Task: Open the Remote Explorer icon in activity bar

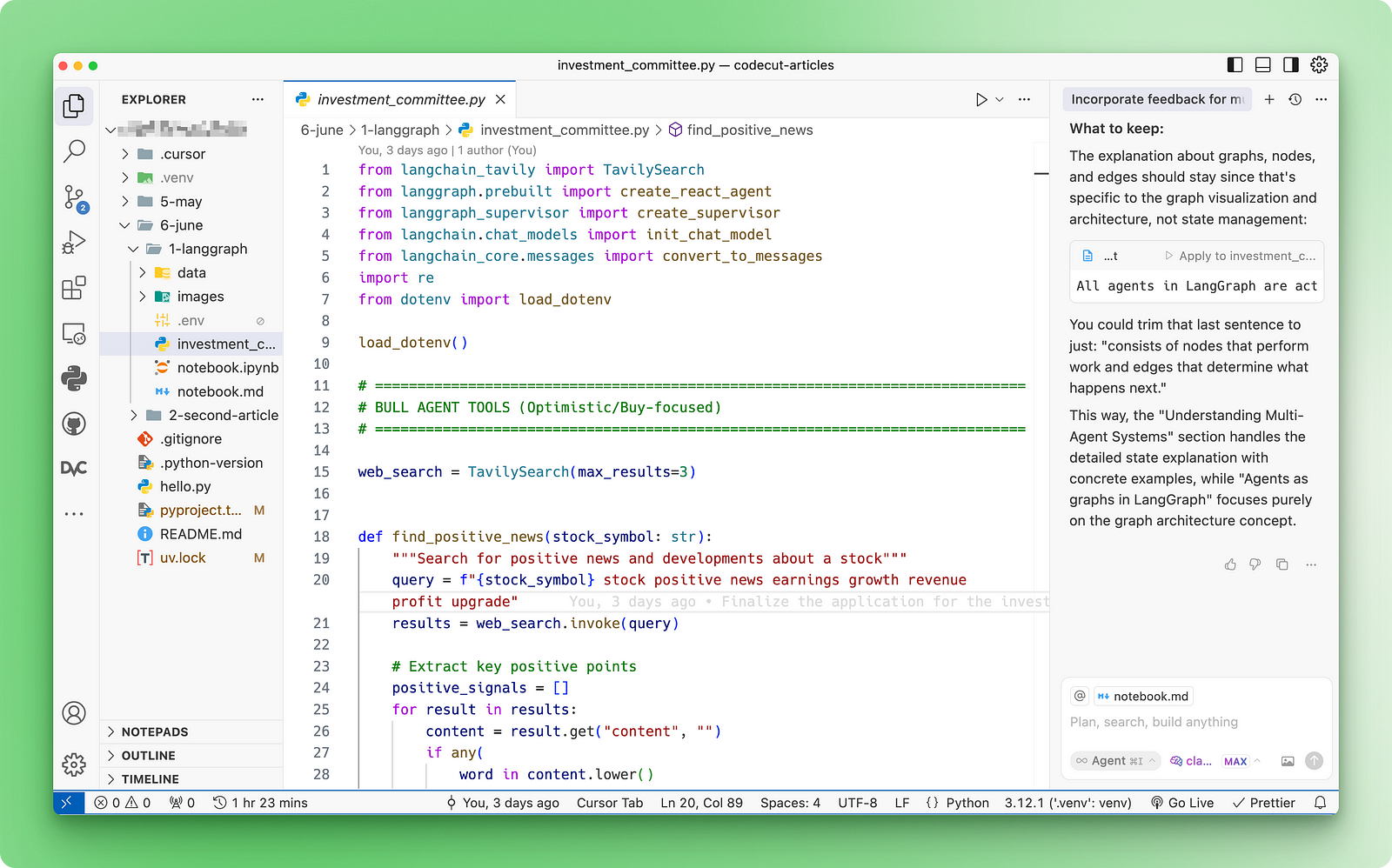Action: point(75,333)
